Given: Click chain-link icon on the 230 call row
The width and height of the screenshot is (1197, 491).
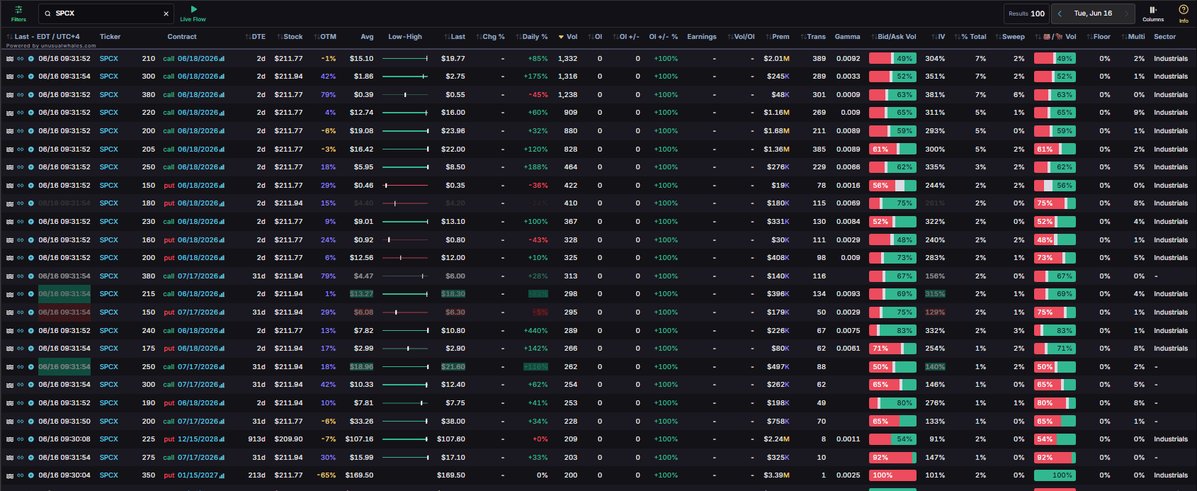Looking at the screenshot, I should point(21,221).
